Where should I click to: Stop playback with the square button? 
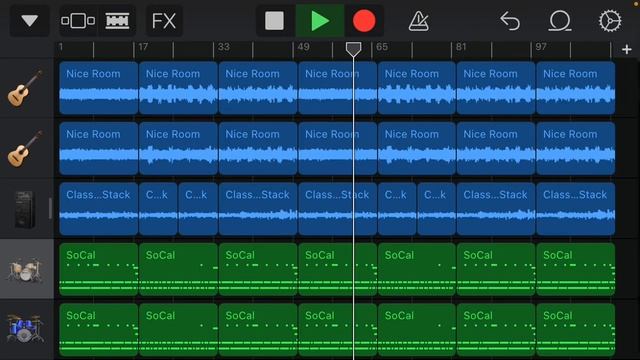coord(274,20)
